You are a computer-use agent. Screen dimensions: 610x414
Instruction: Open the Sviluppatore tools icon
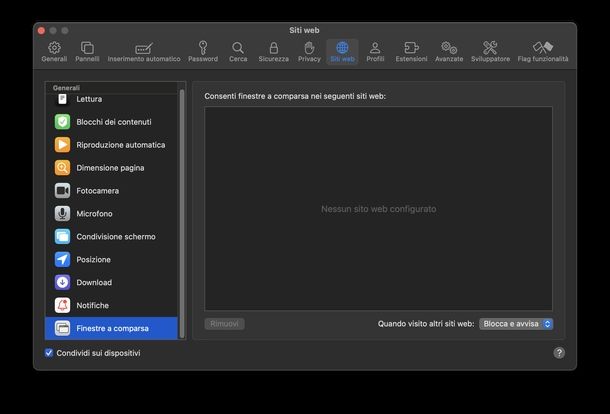(490, 52)
